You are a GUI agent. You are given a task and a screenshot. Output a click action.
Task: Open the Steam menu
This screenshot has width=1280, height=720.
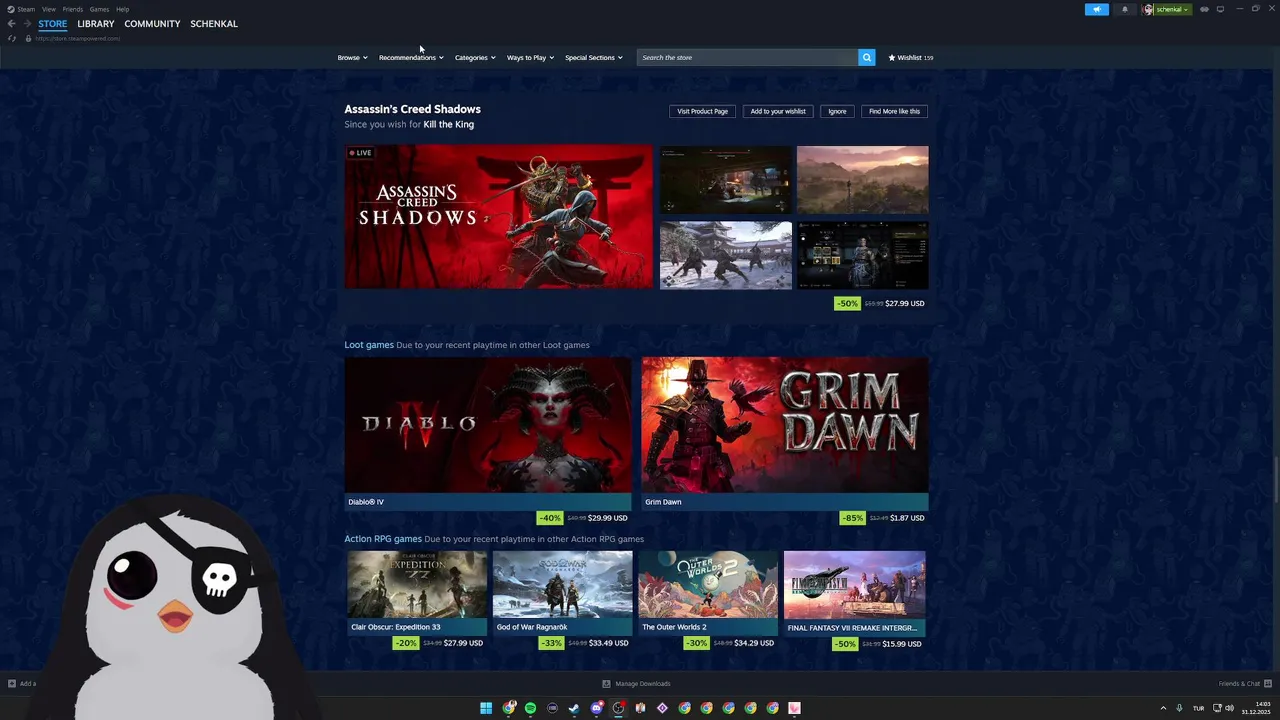point(26,9)
